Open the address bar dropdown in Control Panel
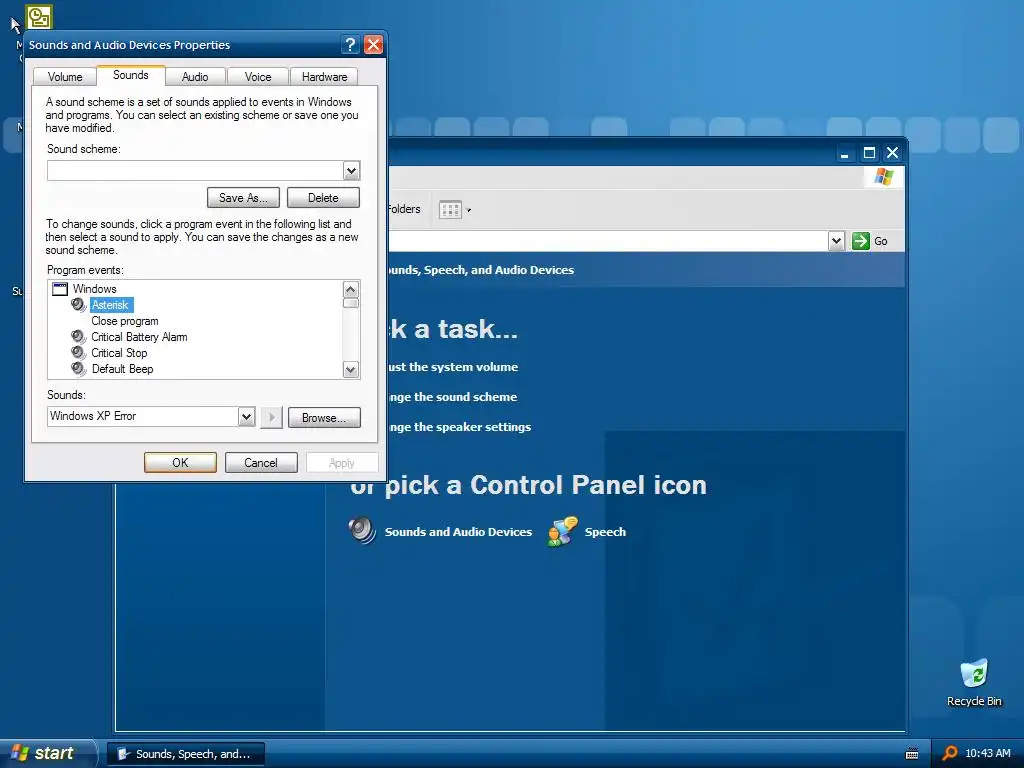1024x768 pixels. [837, 241]
